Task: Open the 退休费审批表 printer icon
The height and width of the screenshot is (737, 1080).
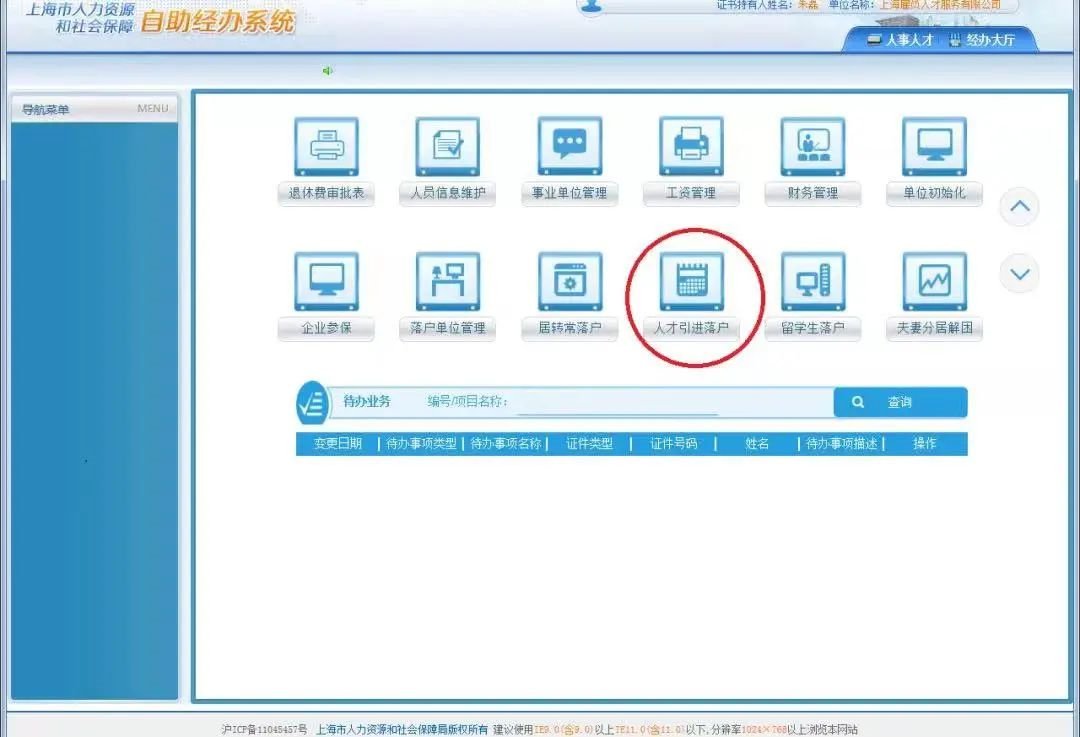Action: tap(326, 147)
